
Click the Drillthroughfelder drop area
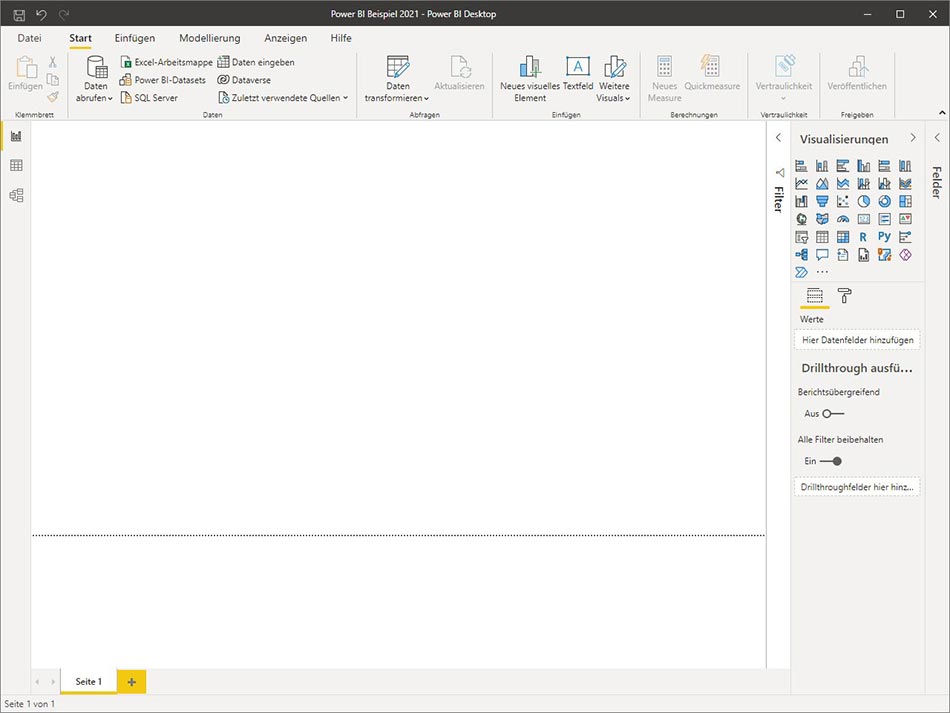point(857,487)
